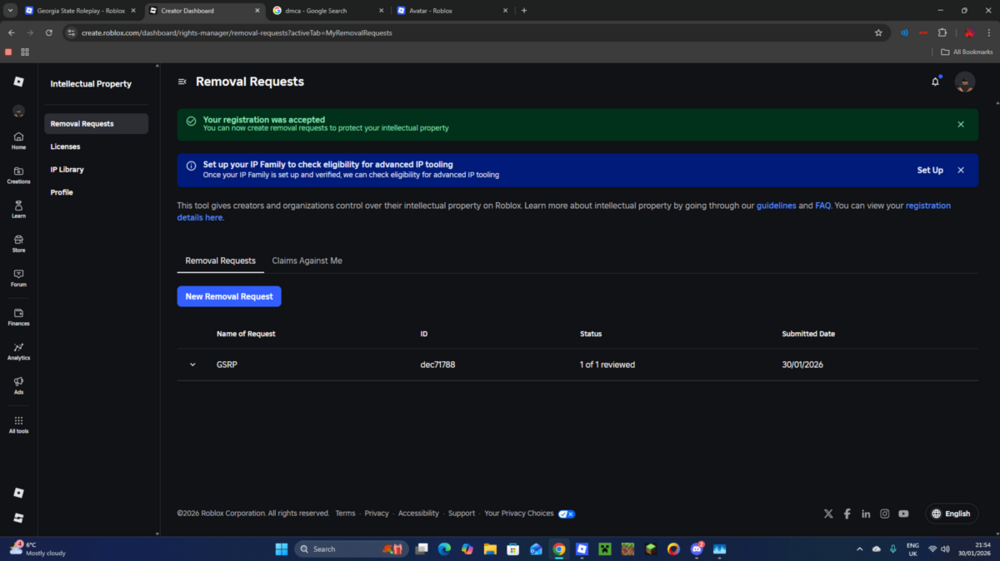Viewport: 1000px width, 561px height.
Task: Open Roblox Studio taskbar icon
Action: coord(582,549)
